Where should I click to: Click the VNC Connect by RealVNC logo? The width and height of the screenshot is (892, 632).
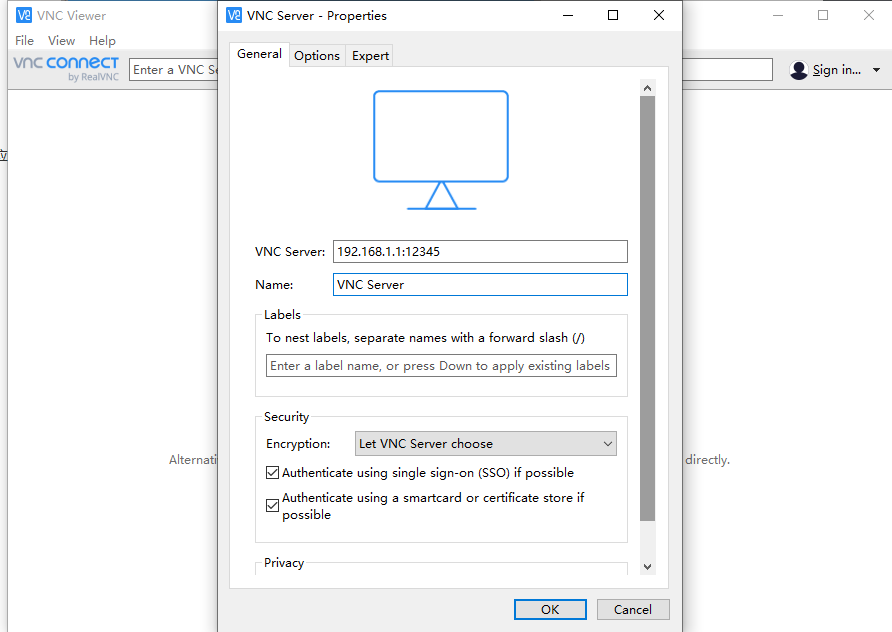[x=66, y=68]
